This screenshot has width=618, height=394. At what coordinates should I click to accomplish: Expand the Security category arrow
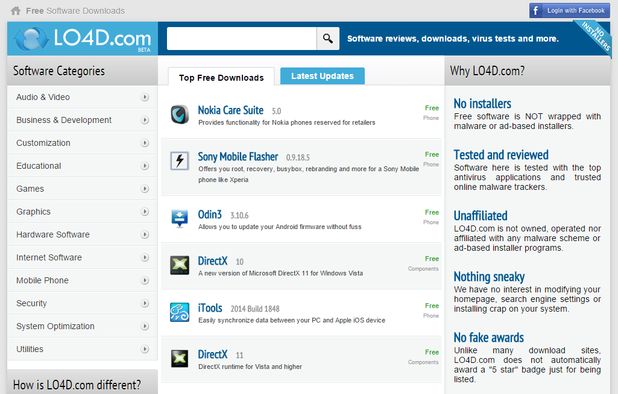(x=145, y=303)
